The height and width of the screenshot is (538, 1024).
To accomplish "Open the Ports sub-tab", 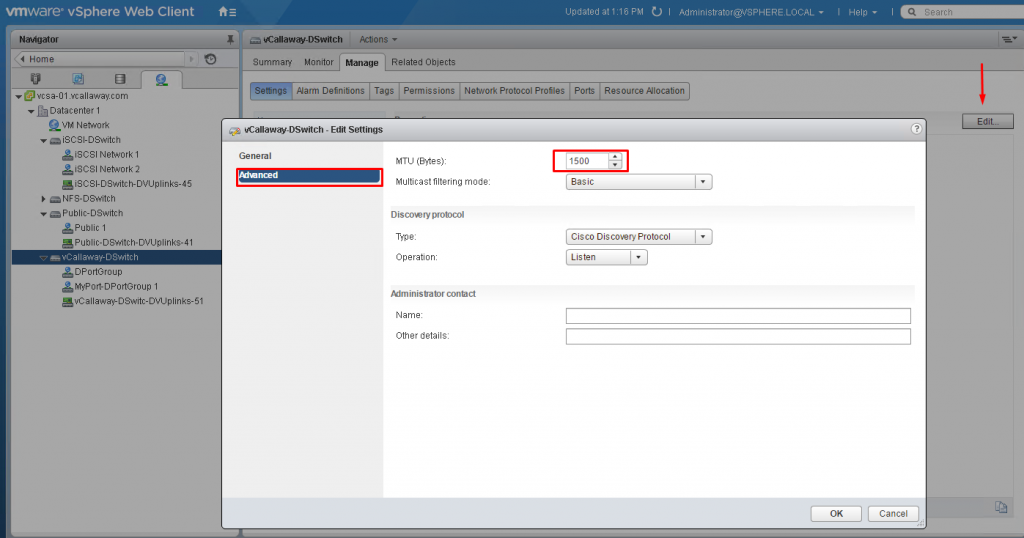I will click(584, 91).
